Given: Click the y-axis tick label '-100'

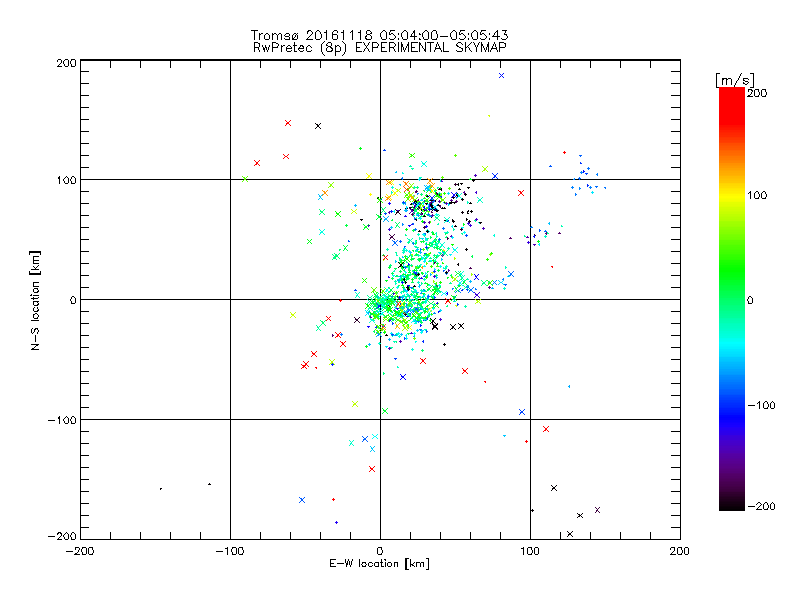Looking at the screenshot, I should 62,420.
